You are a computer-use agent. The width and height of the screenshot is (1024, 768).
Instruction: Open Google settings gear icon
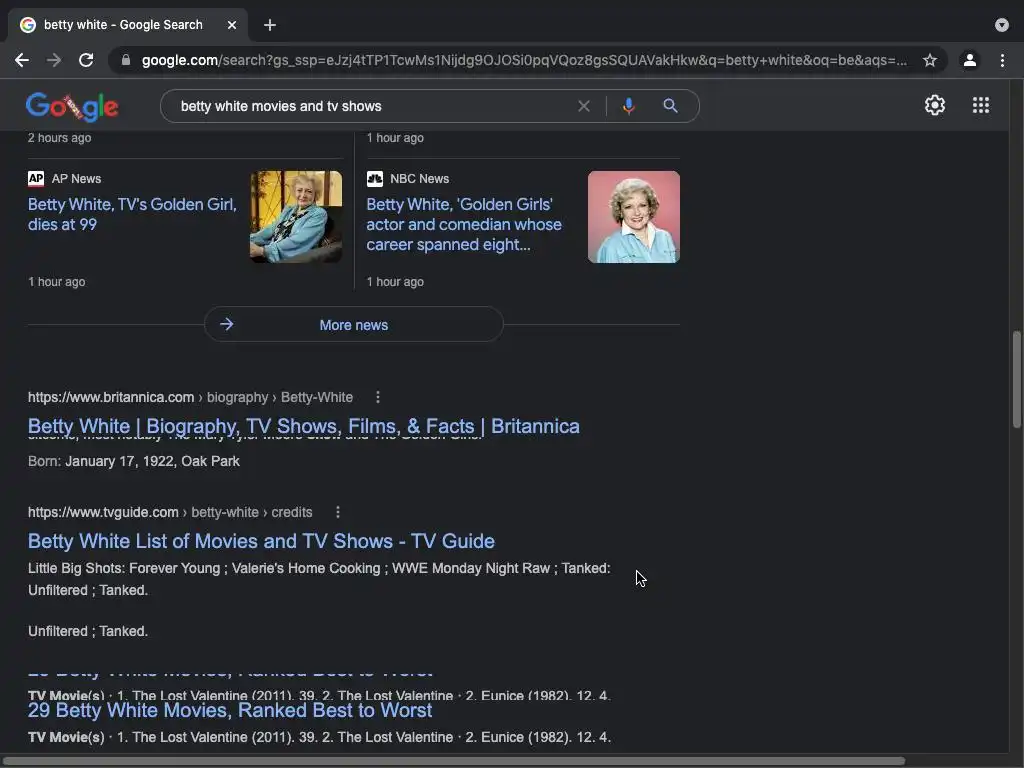[x=935, y=105]
